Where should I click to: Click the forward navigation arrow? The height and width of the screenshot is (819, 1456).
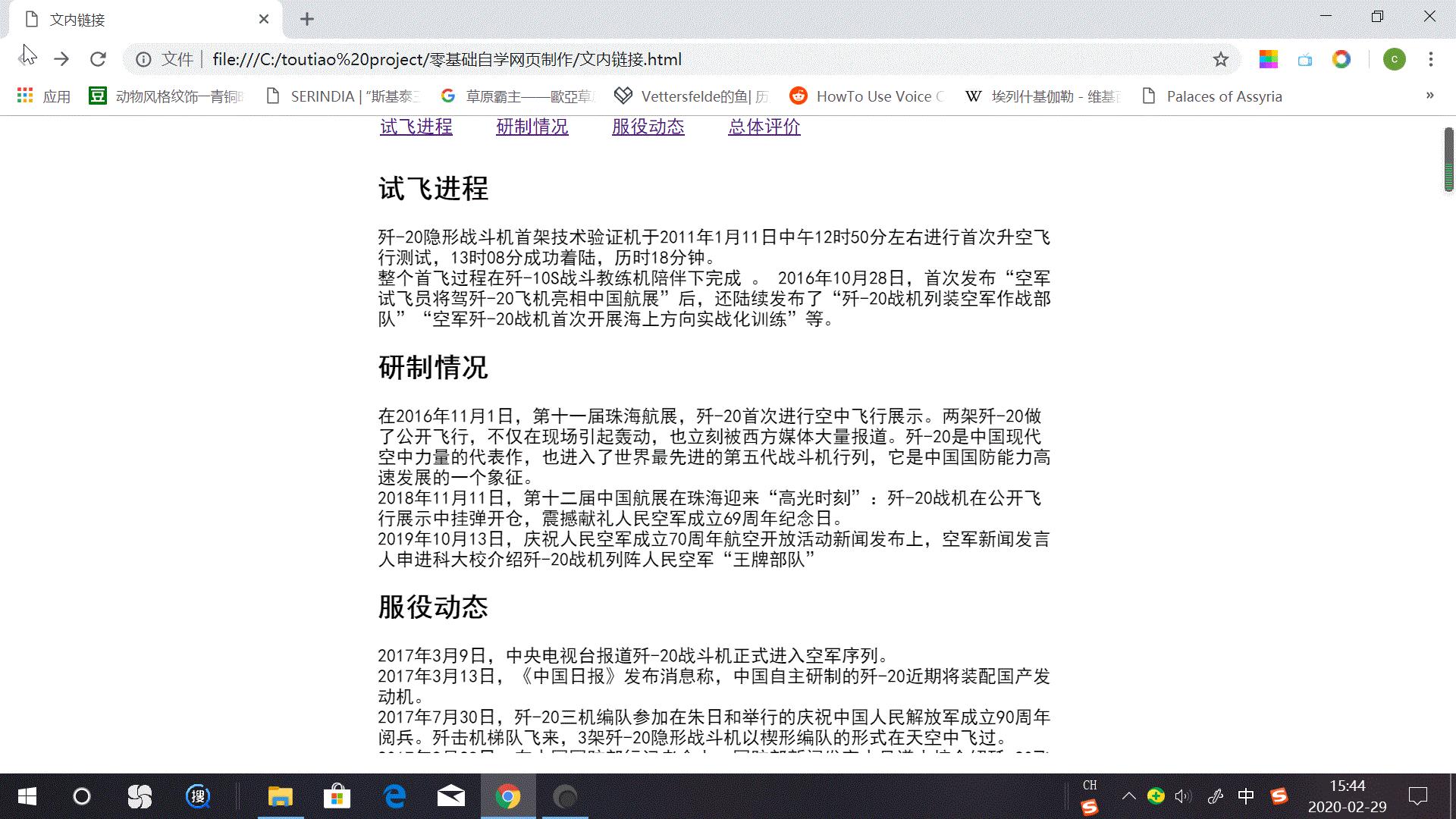coord(61,59)
